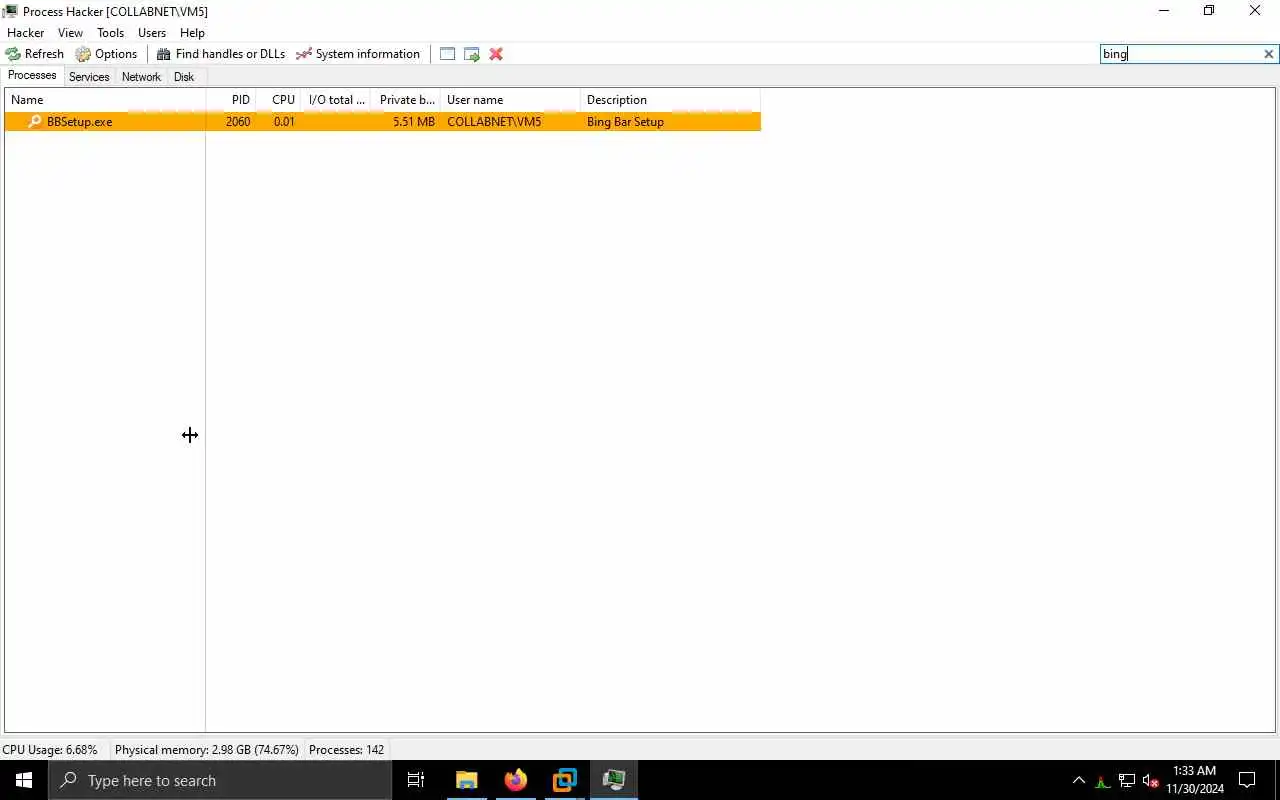The width and height of the screenshot is (1280, 800).
Task: Click the muted volume tray icon
Action: (x=1151, y=781)
